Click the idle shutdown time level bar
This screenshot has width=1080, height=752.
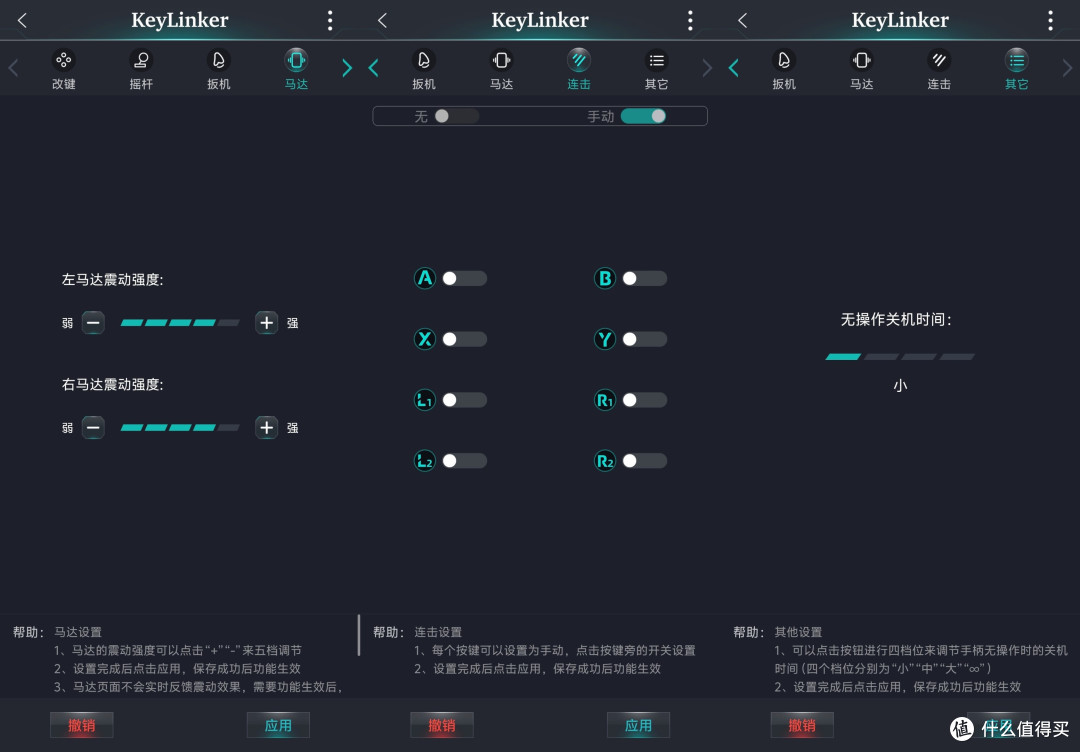(x=900, y=357)
